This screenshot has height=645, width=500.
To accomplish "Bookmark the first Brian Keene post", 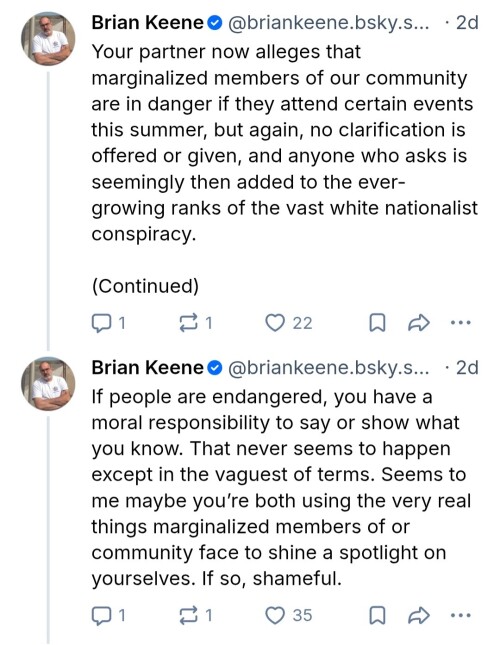I will [x=377, y=323].
